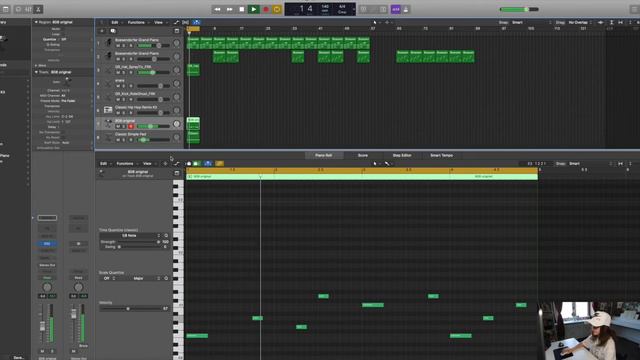Open the Piano Roll Edit menu
Screen dimensions: 640x360
104,164
